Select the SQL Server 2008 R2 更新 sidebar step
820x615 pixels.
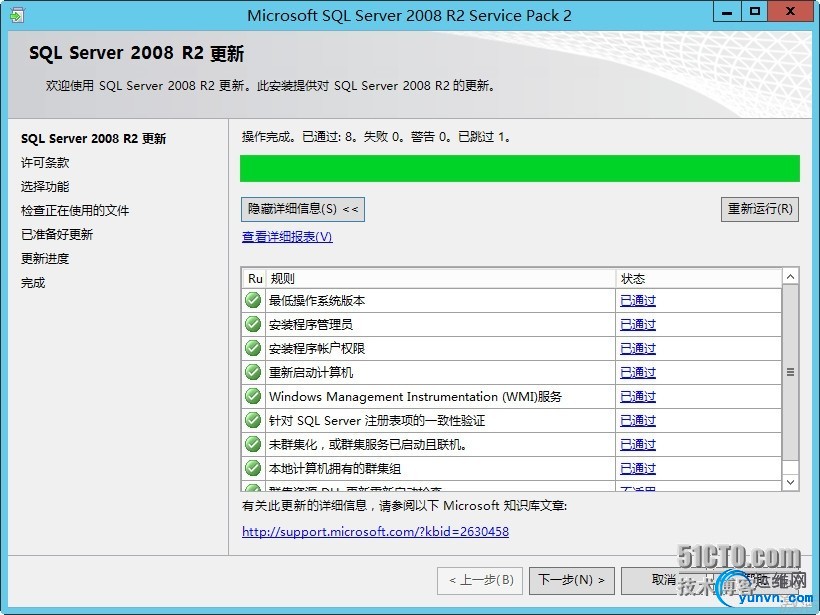tap(94, 139)
